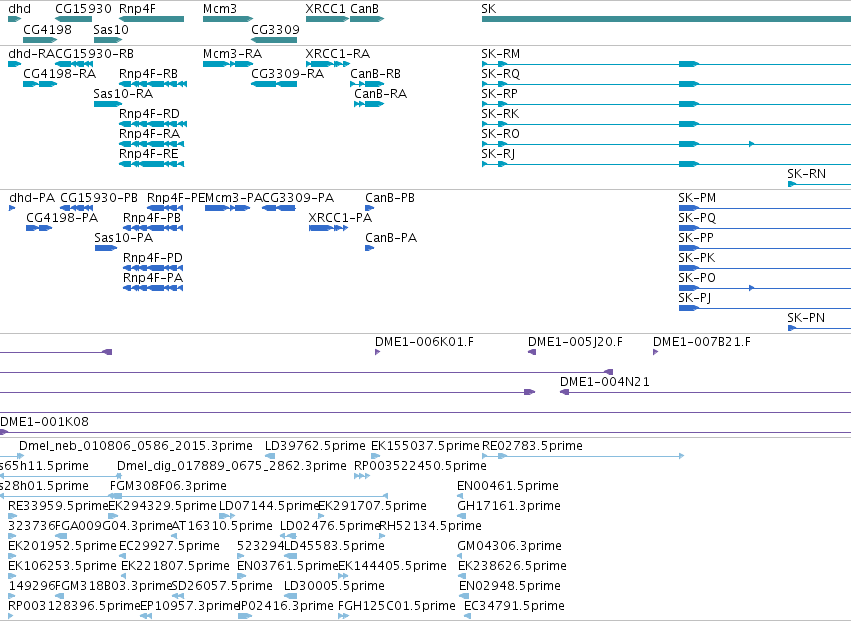Select protein SK-PJ label
The height and width of the screenshot is (621, 851).
[695, 299]
